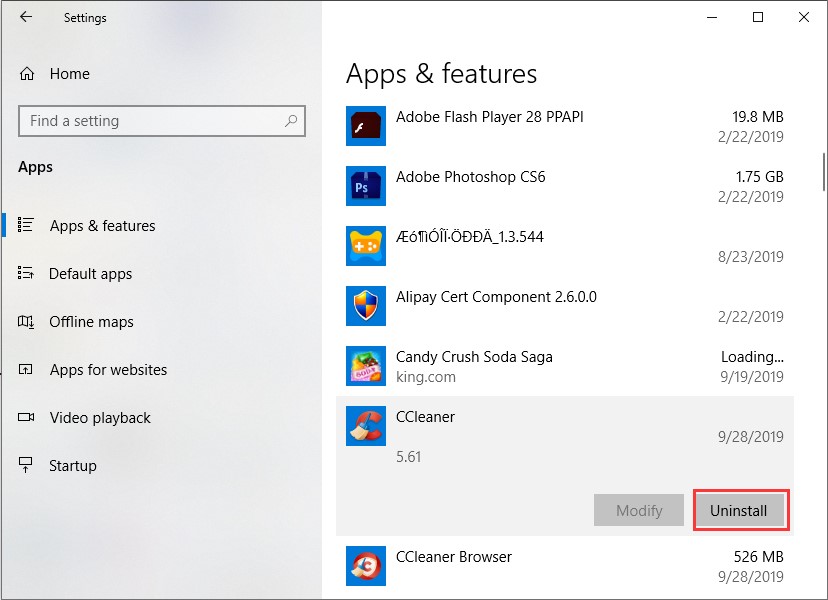Screen dimensions: 828x600
Task: Select the garbled-name 1.3.544 app entry
Action: 564,246
